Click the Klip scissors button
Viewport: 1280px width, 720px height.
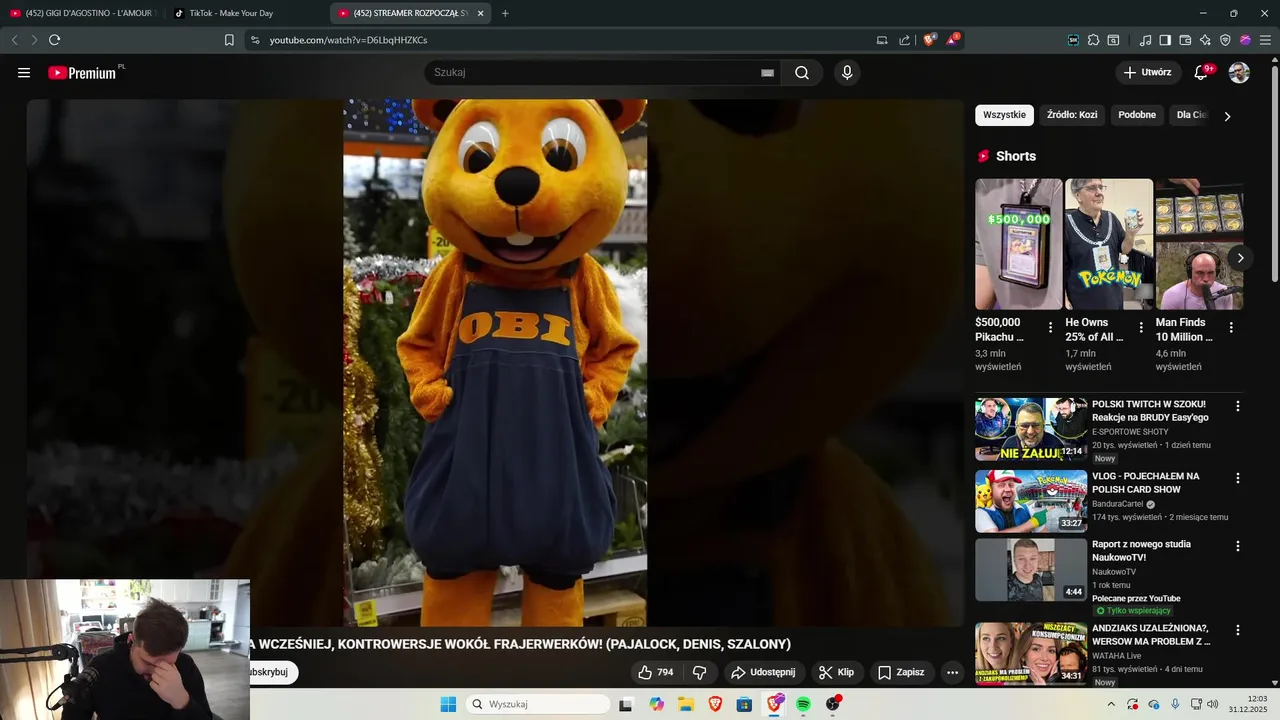click(x=837, y=672)
